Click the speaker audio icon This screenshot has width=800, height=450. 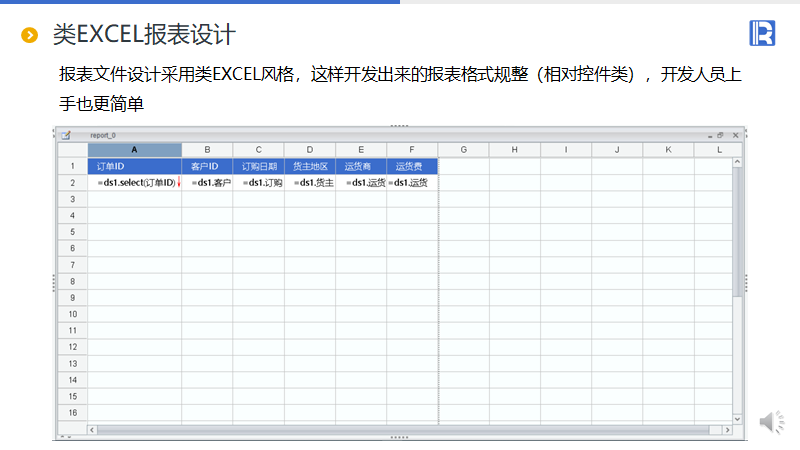771,422
